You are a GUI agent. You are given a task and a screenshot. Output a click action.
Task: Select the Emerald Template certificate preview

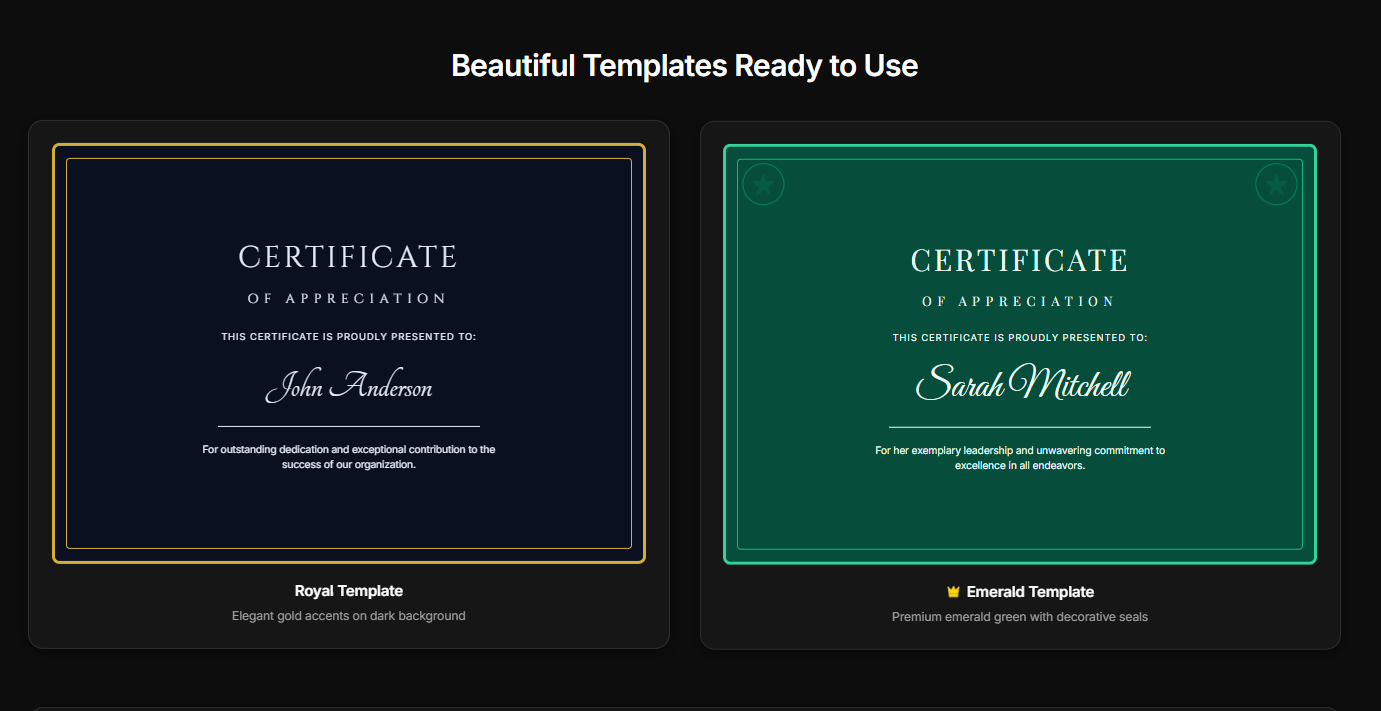pos(1019,353)
